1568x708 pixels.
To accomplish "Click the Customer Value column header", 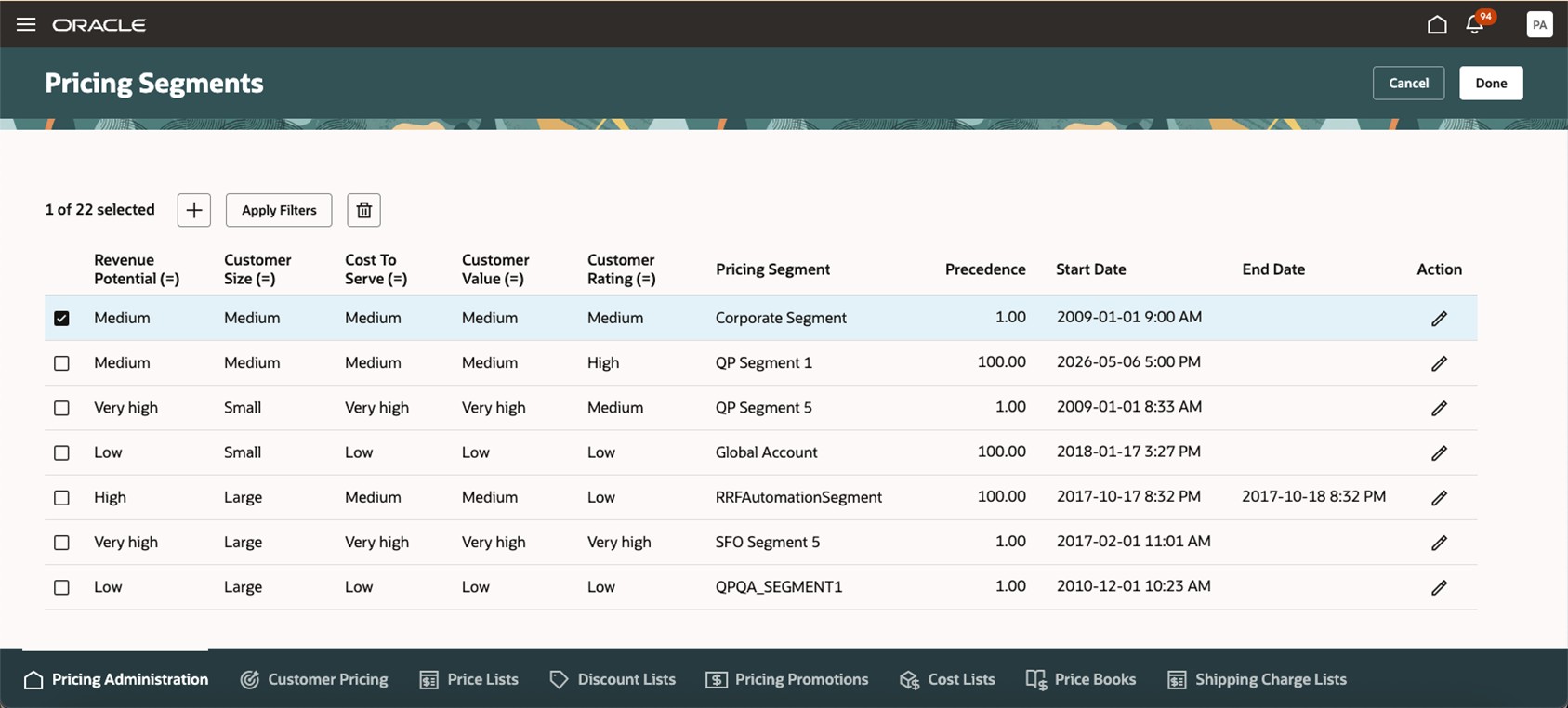I will pos(495,269).
